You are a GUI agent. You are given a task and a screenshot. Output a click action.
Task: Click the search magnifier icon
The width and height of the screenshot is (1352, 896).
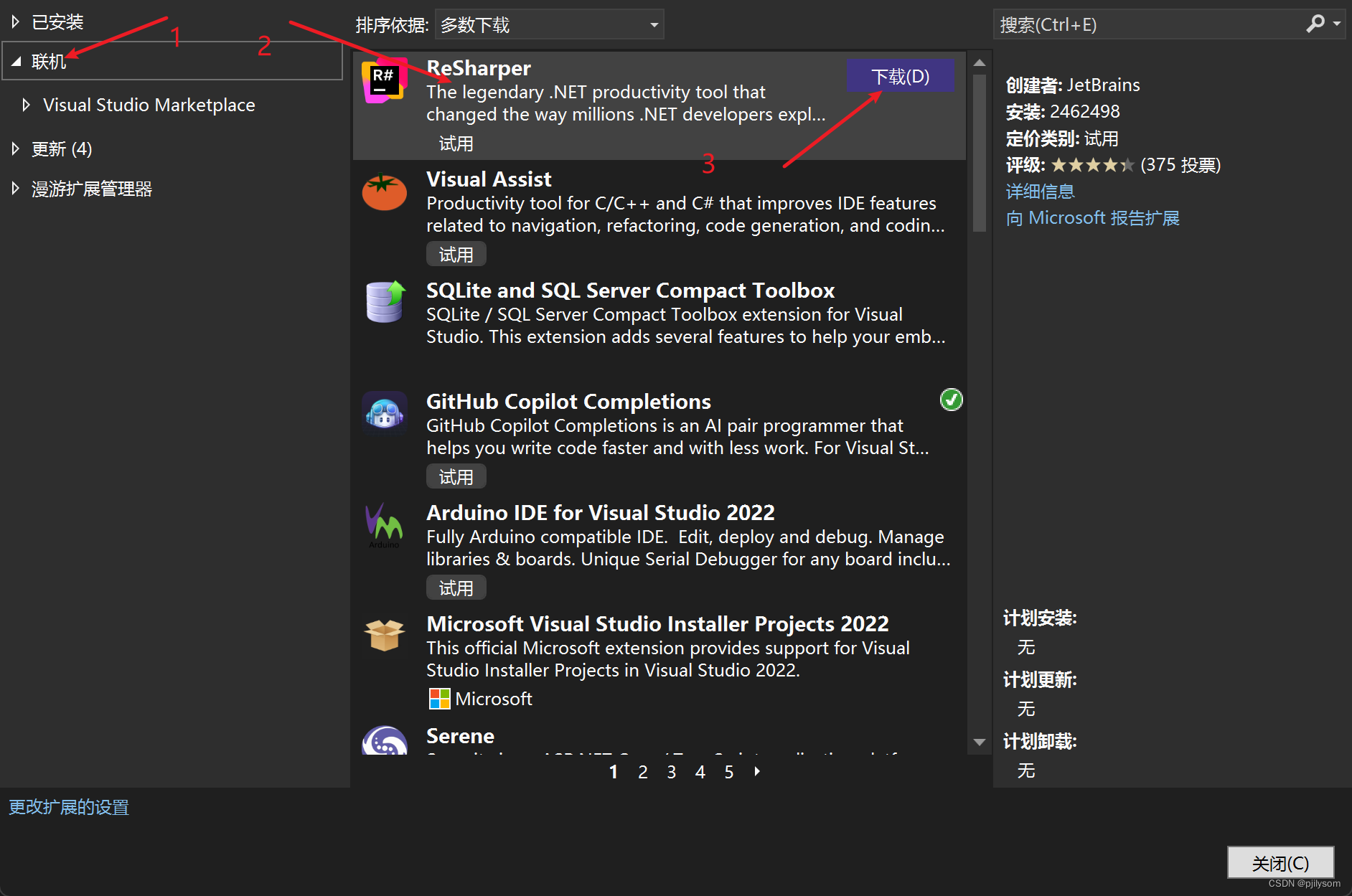(1315, 24)
